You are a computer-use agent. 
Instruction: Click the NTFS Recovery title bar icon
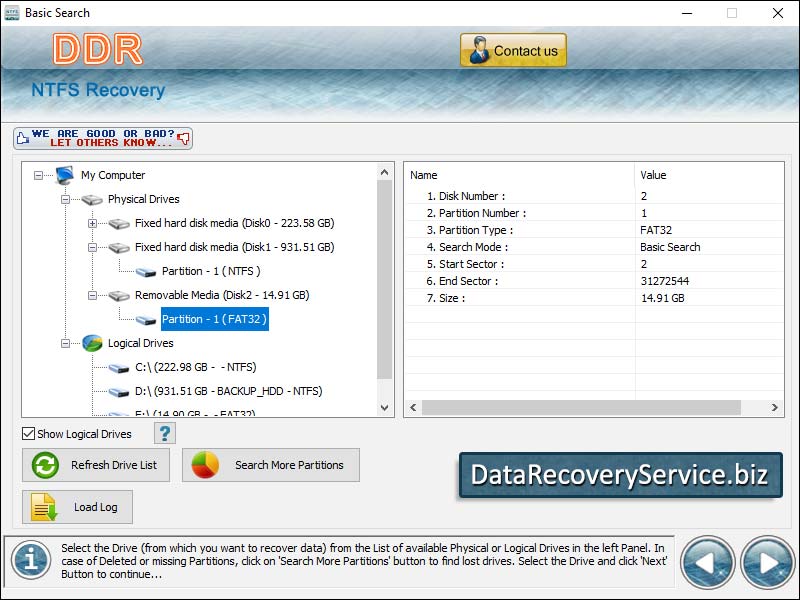(12, 13)
